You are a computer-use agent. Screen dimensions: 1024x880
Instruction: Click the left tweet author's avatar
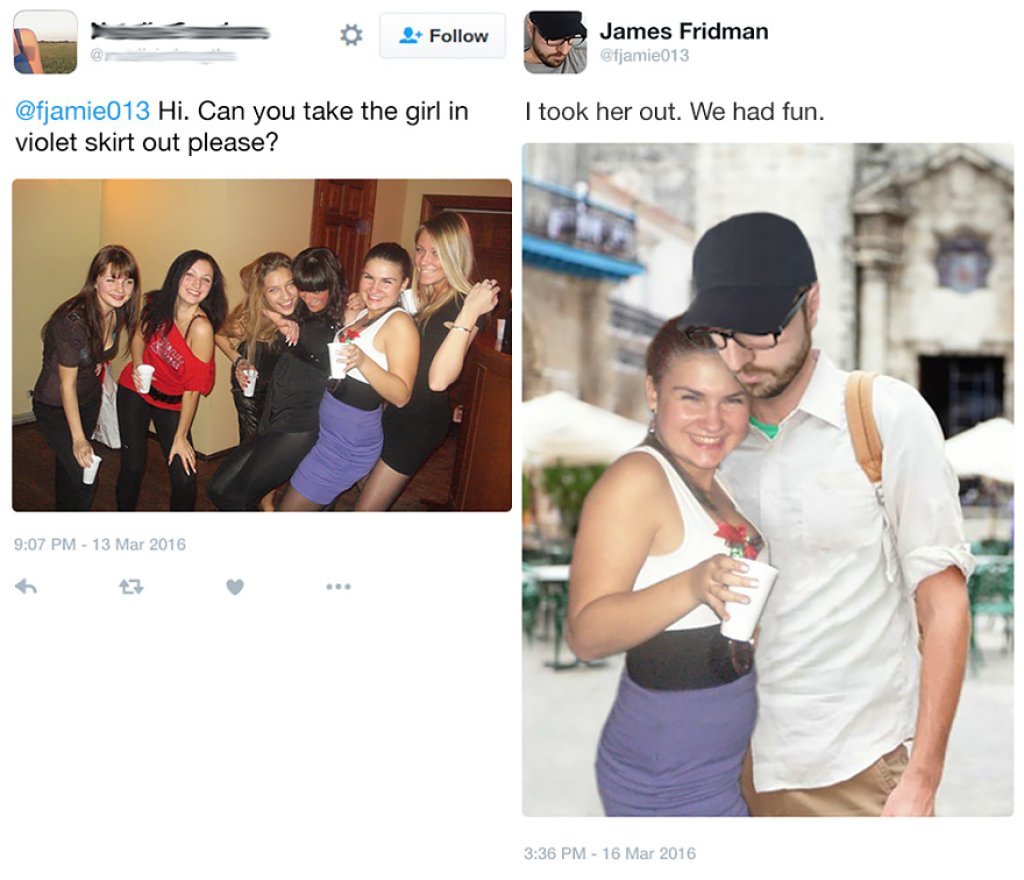point(45,42)
